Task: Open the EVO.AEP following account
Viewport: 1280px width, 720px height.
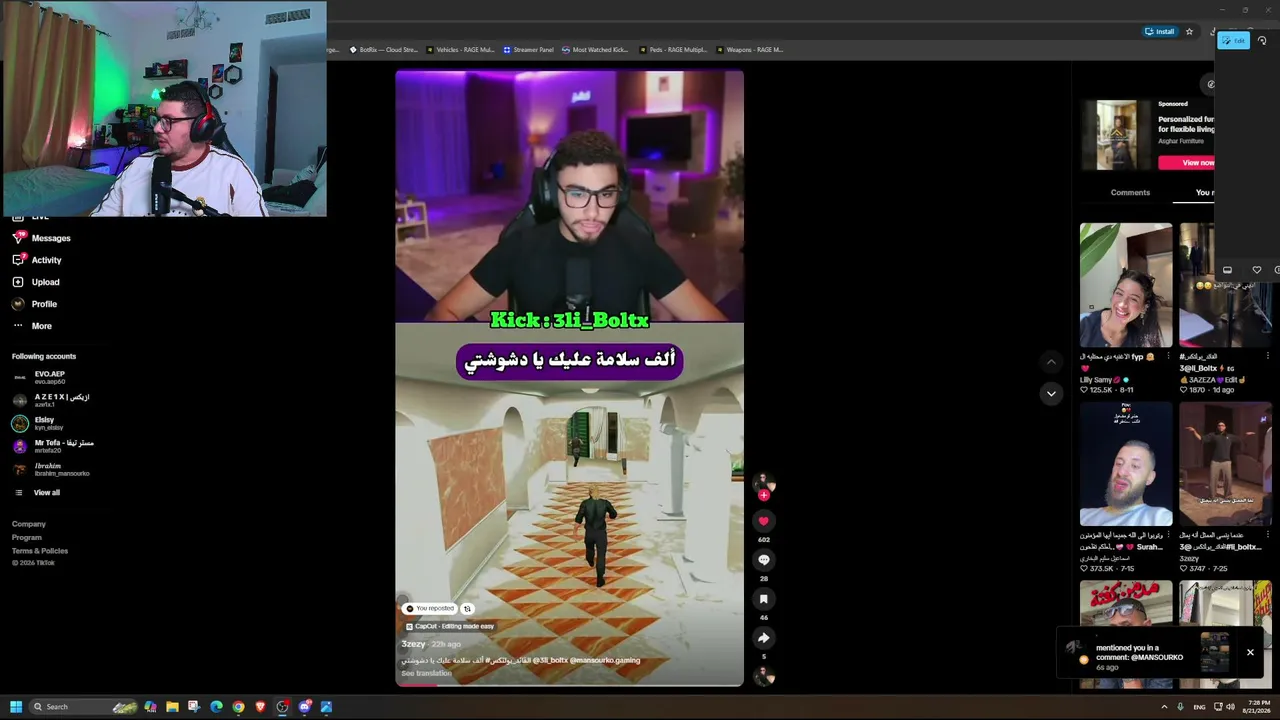Action: tap(40, 377)
